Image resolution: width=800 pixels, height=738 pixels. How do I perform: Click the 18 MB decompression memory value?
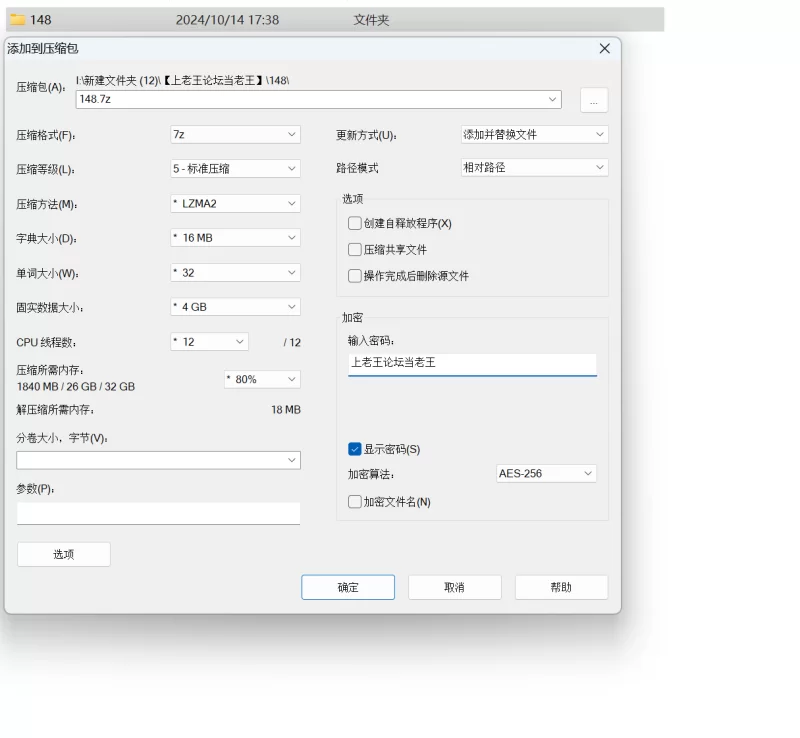coord(286,410)
